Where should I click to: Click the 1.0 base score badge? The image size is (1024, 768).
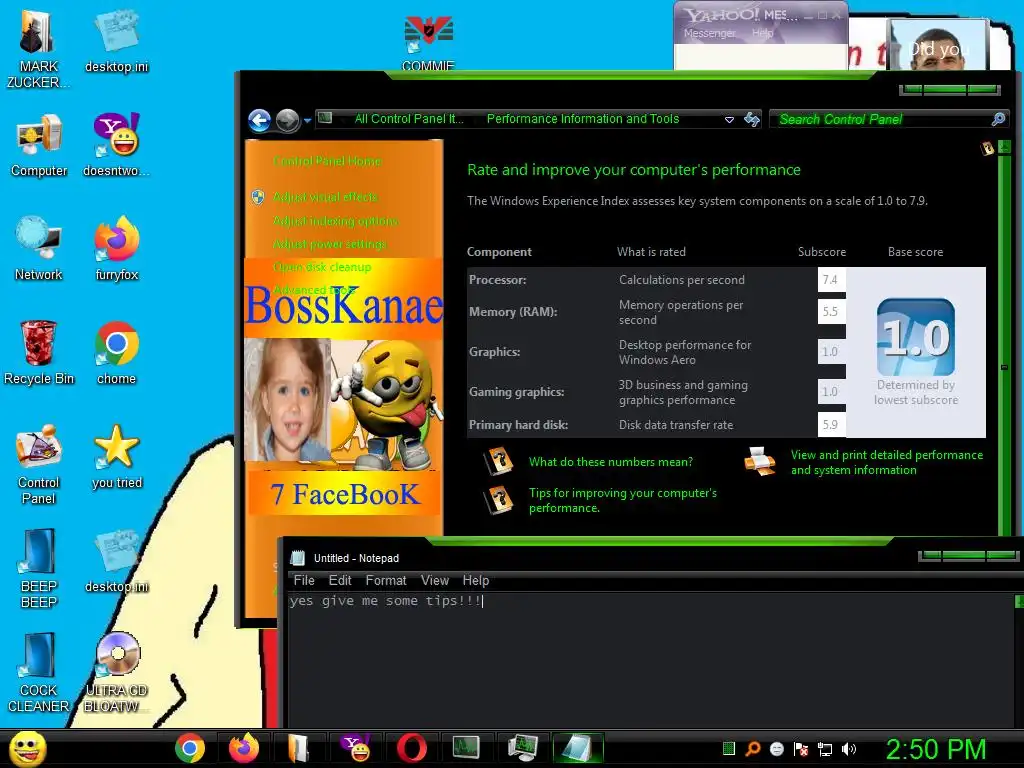coord(916,337)
